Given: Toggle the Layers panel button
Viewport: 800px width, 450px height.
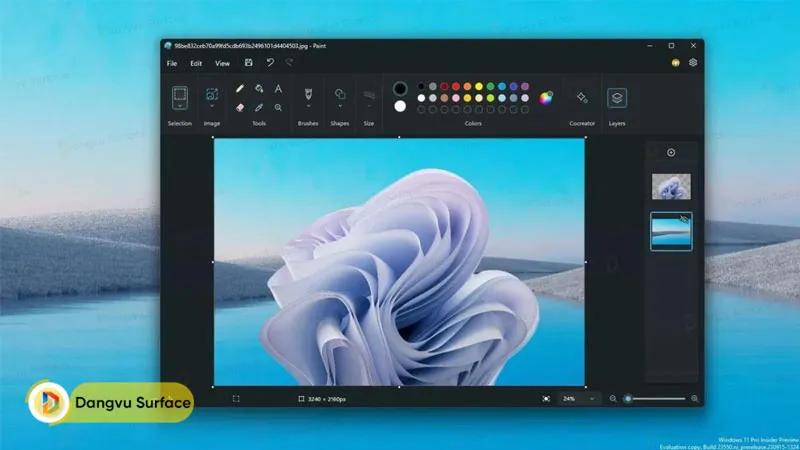Looking at the screenshot, I should tap(617, 97).
